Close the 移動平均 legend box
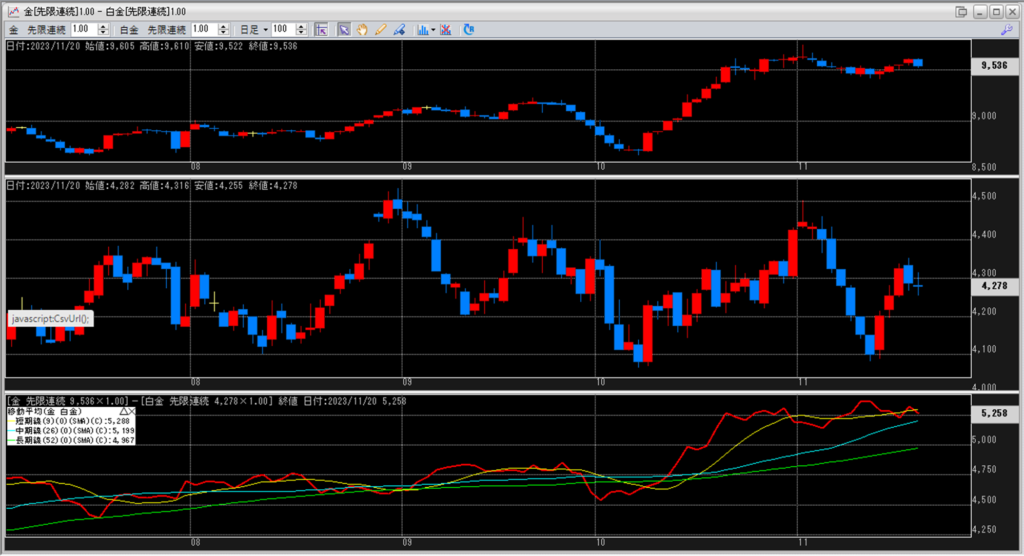 pos(133,411)
